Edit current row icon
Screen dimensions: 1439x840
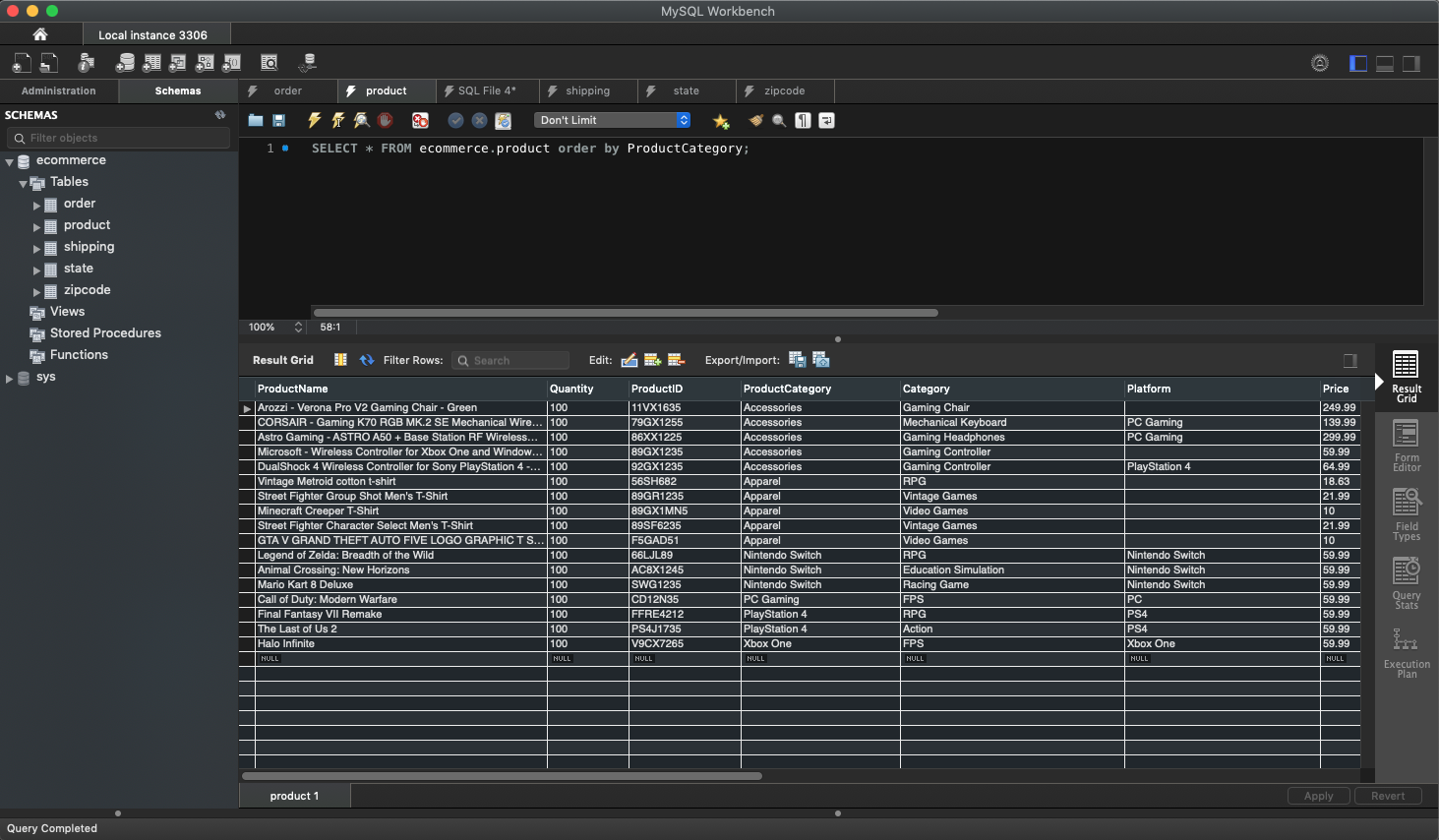(x=630, y=360)
